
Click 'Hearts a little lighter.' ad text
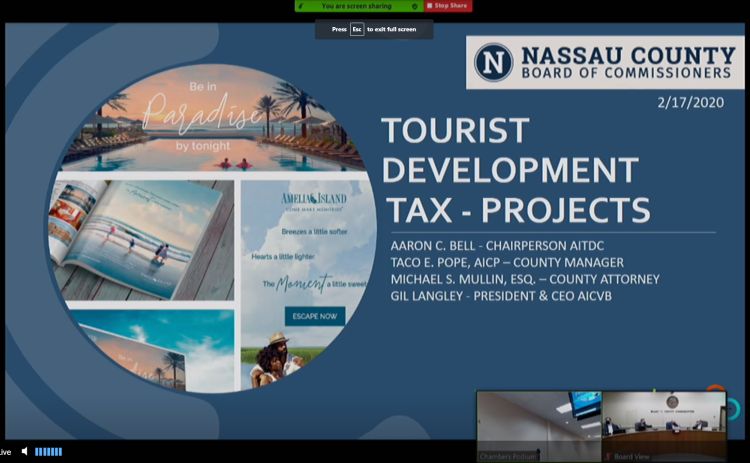(x=283, y=256)
